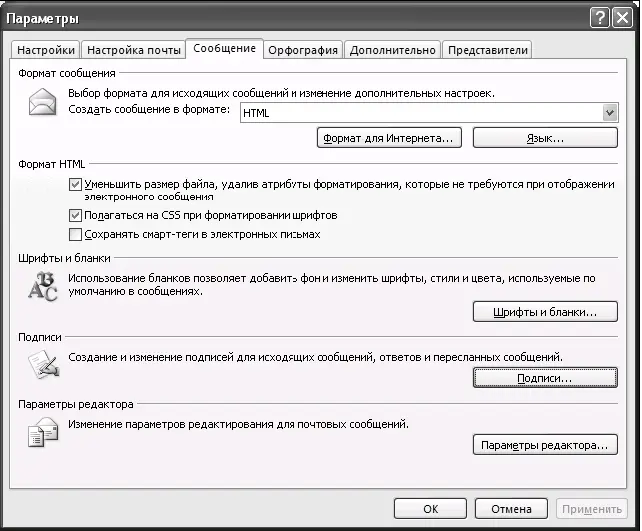
Task: Click the Формат для Интернета button
Action: [x=389, y=138]
